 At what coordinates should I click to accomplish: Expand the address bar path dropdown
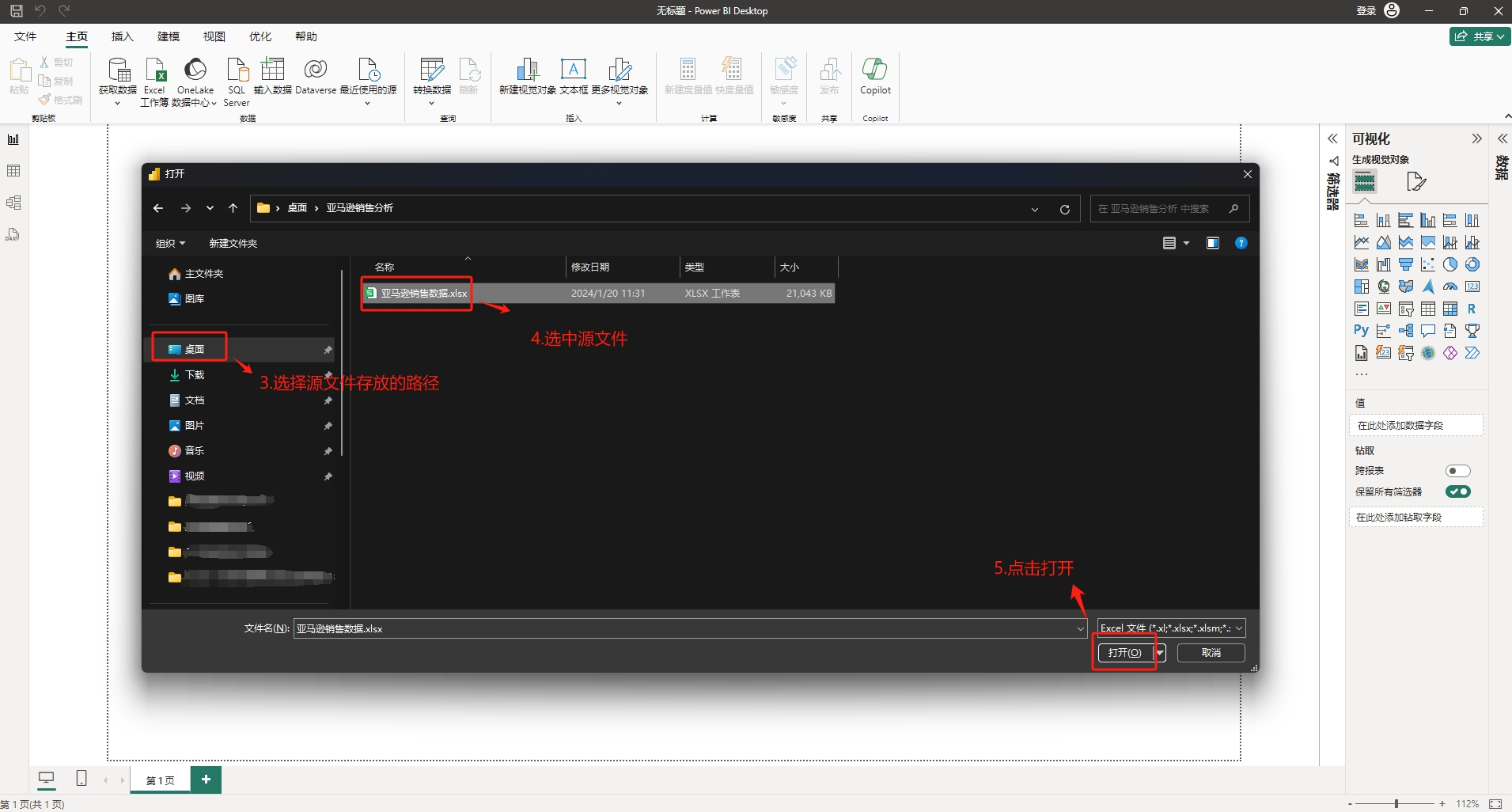[1035, 209]
